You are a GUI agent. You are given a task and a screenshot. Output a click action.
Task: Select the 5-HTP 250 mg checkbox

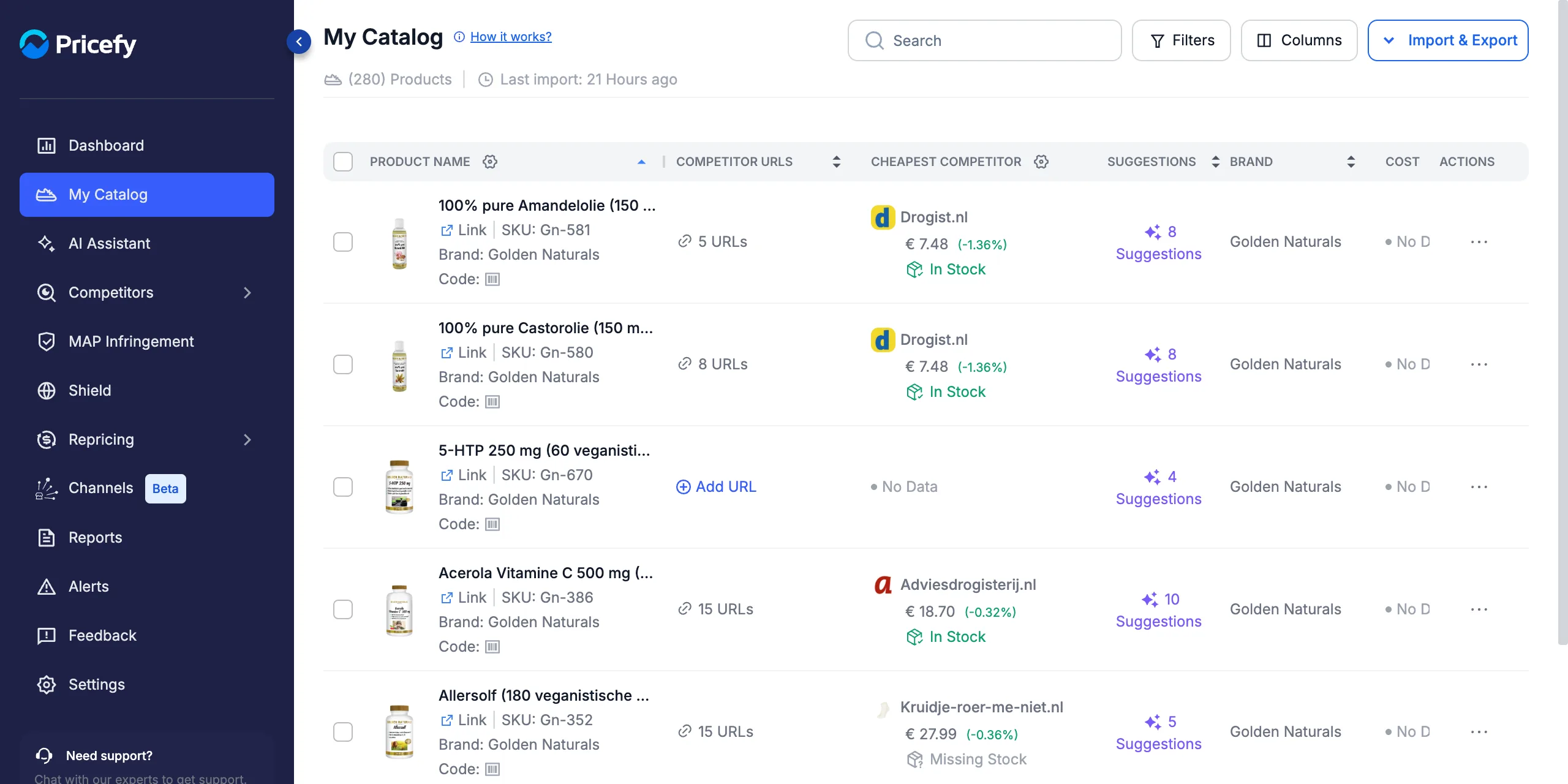[343, 487]
